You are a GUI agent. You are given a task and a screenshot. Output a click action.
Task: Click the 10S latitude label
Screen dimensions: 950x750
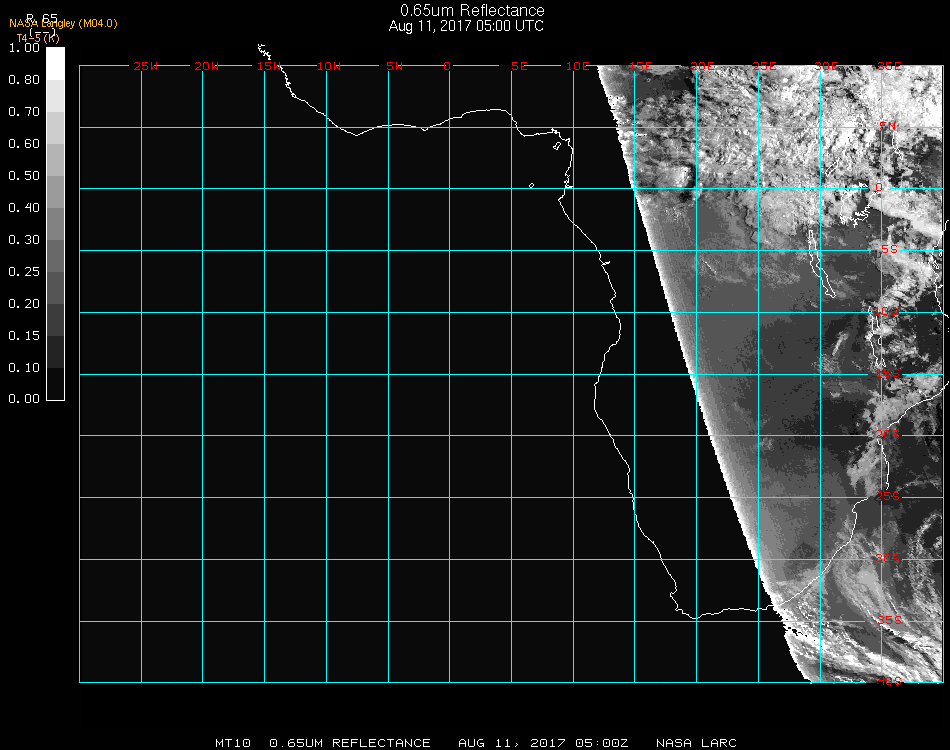pos(886,311)
